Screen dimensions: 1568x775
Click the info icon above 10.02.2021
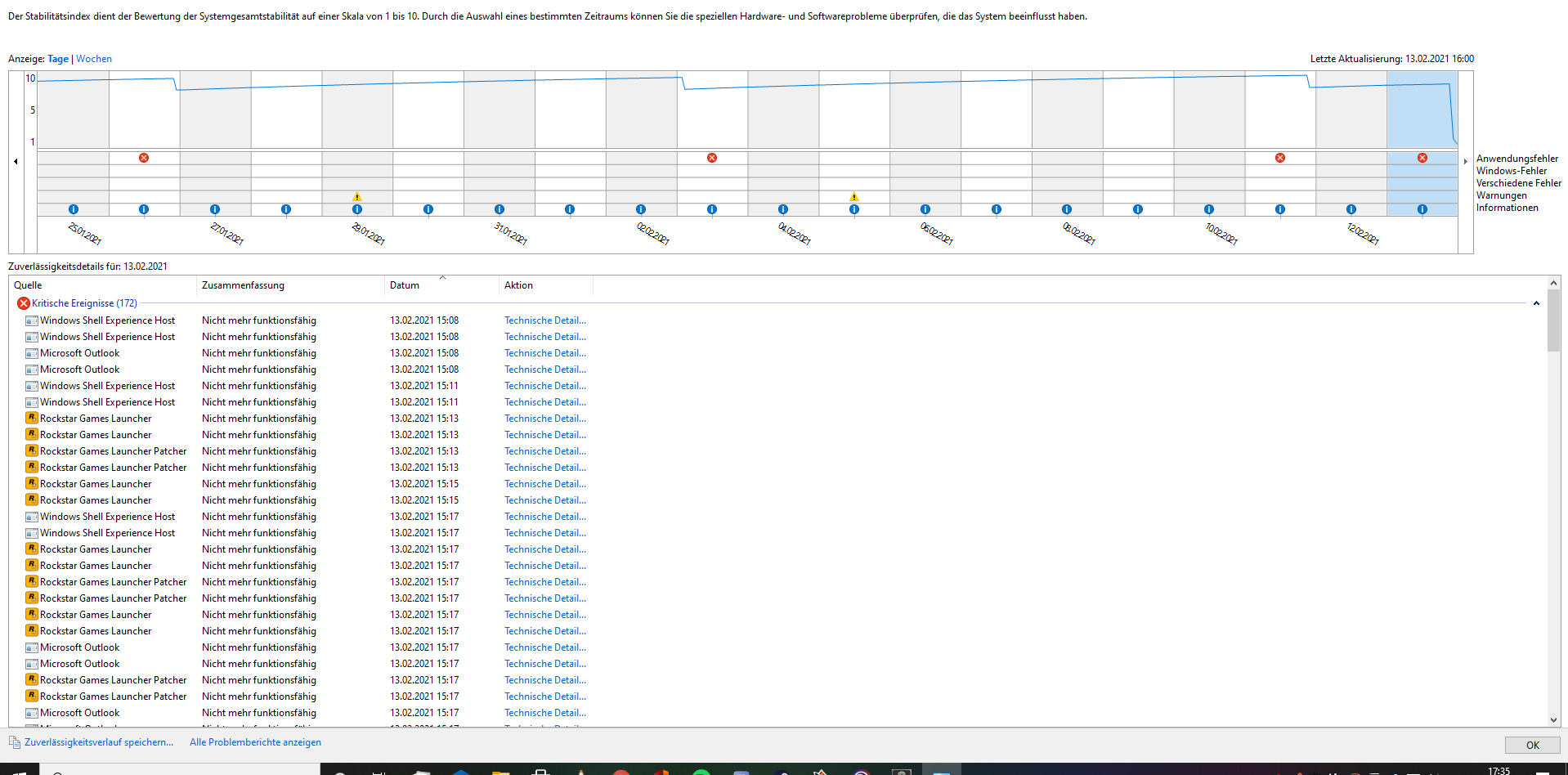click(1209, 210)
